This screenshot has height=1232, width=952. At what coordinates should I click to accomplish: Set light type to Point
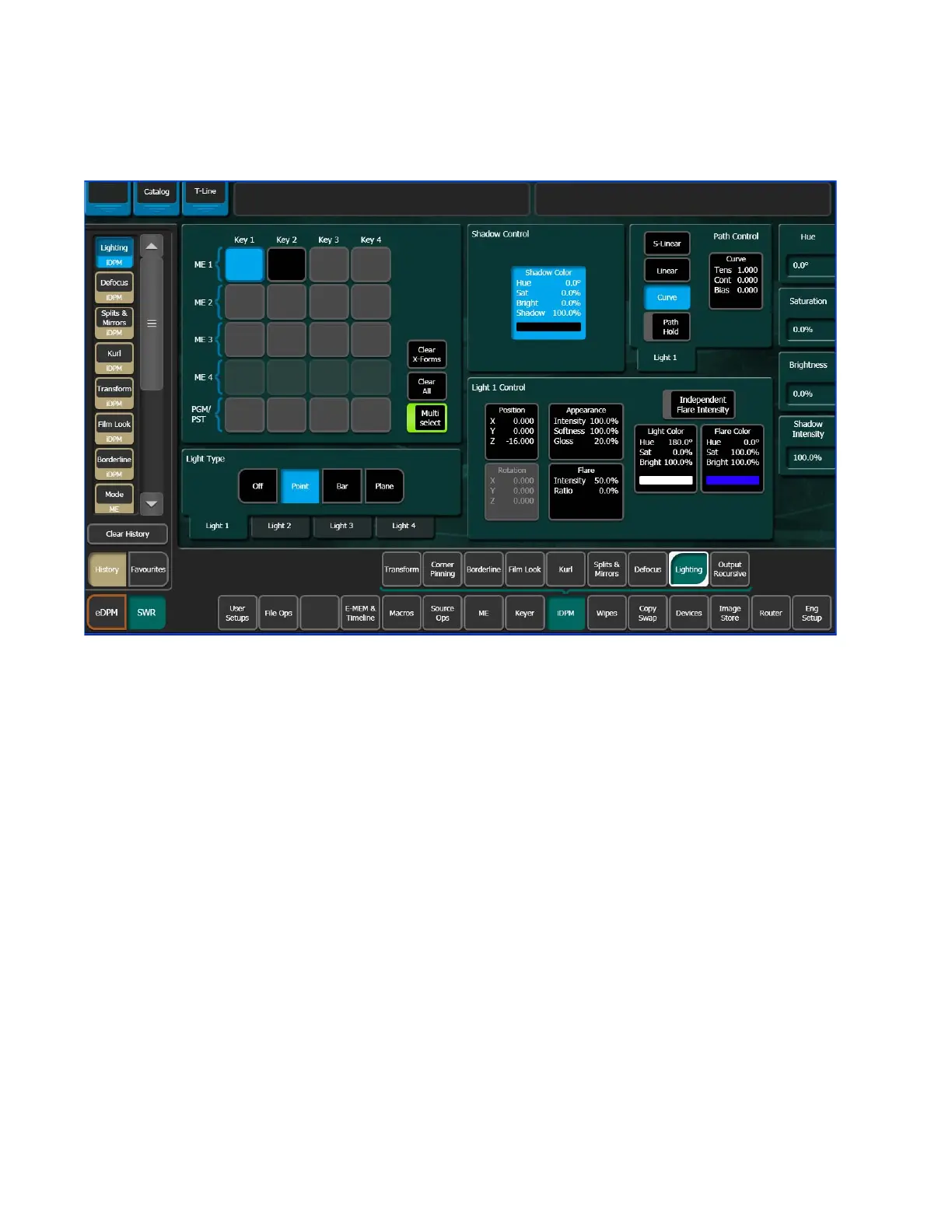click(x=300, y=486)
